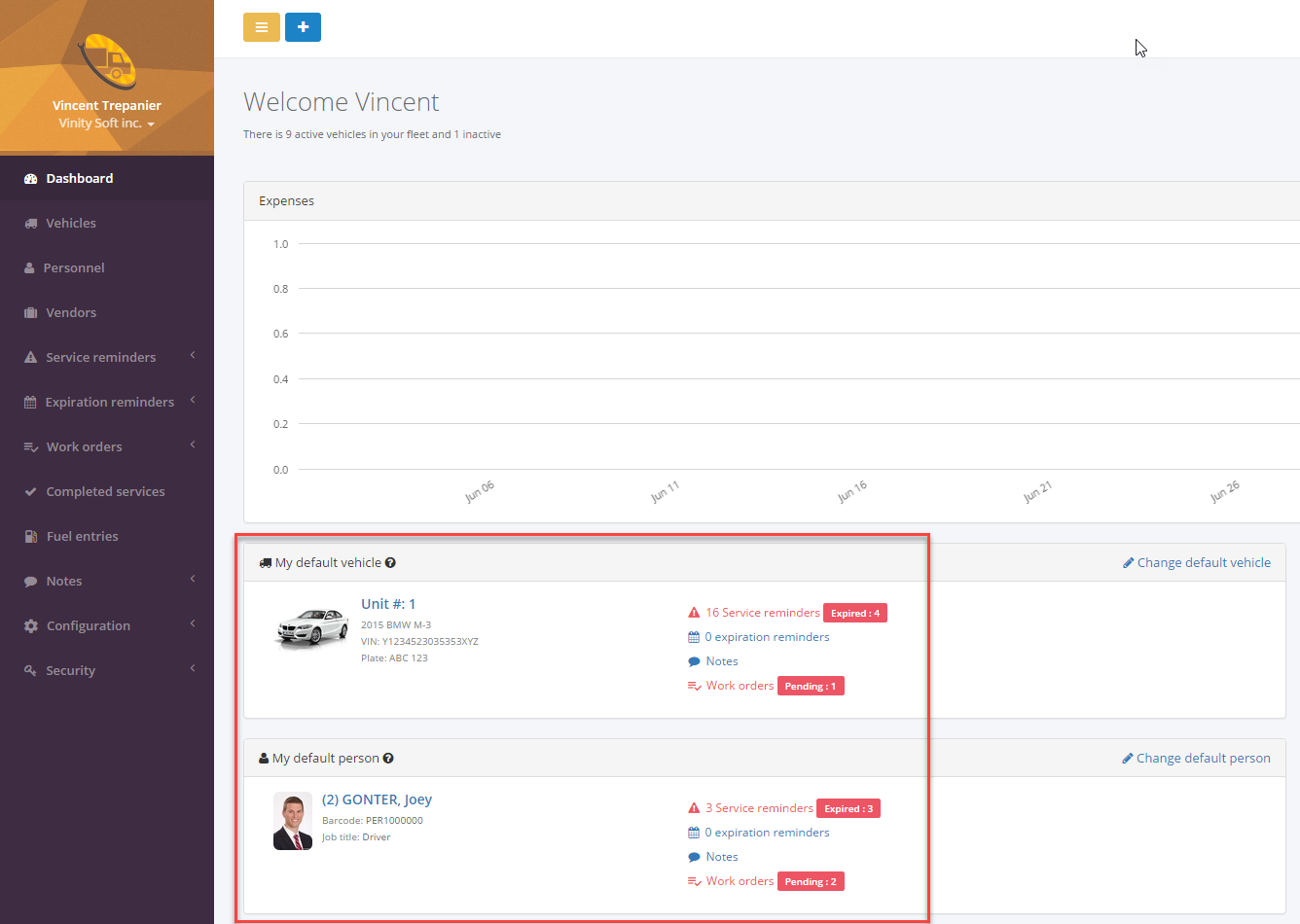Open the person's 0 expiration reminders link

pos(768,833)
